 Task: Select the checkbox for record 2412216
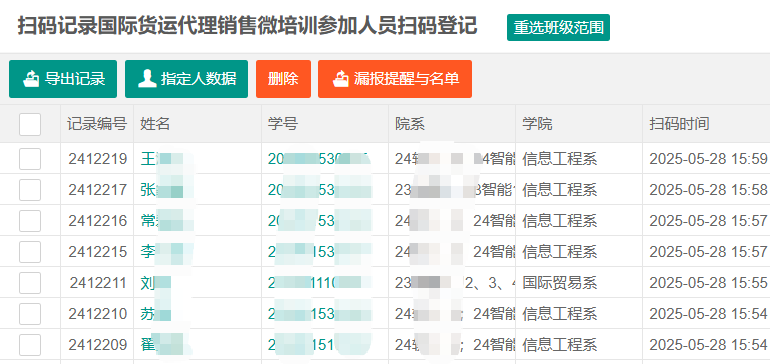click(x=30, y=221)
